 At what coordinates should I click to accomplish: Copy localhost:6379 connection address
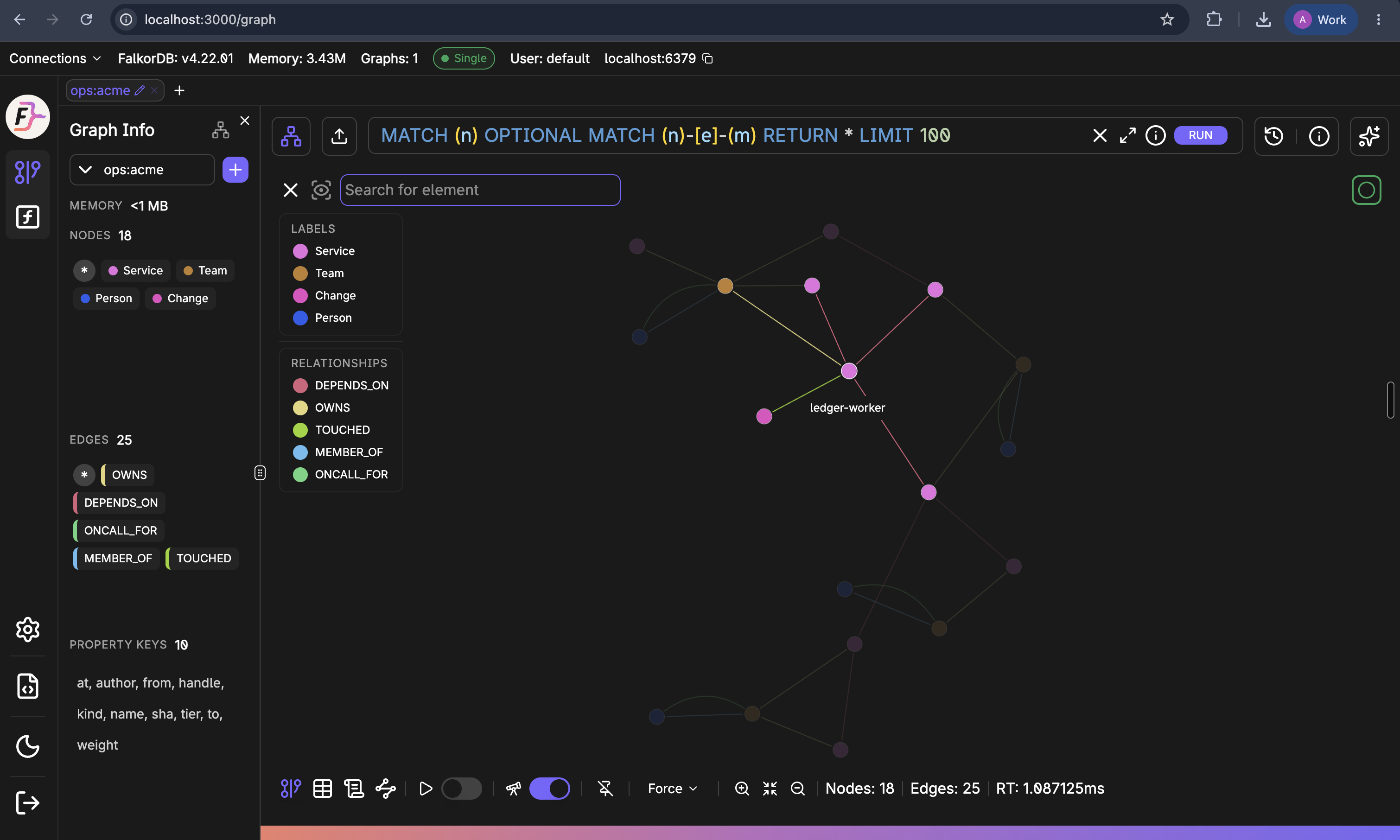pos(707,58)
